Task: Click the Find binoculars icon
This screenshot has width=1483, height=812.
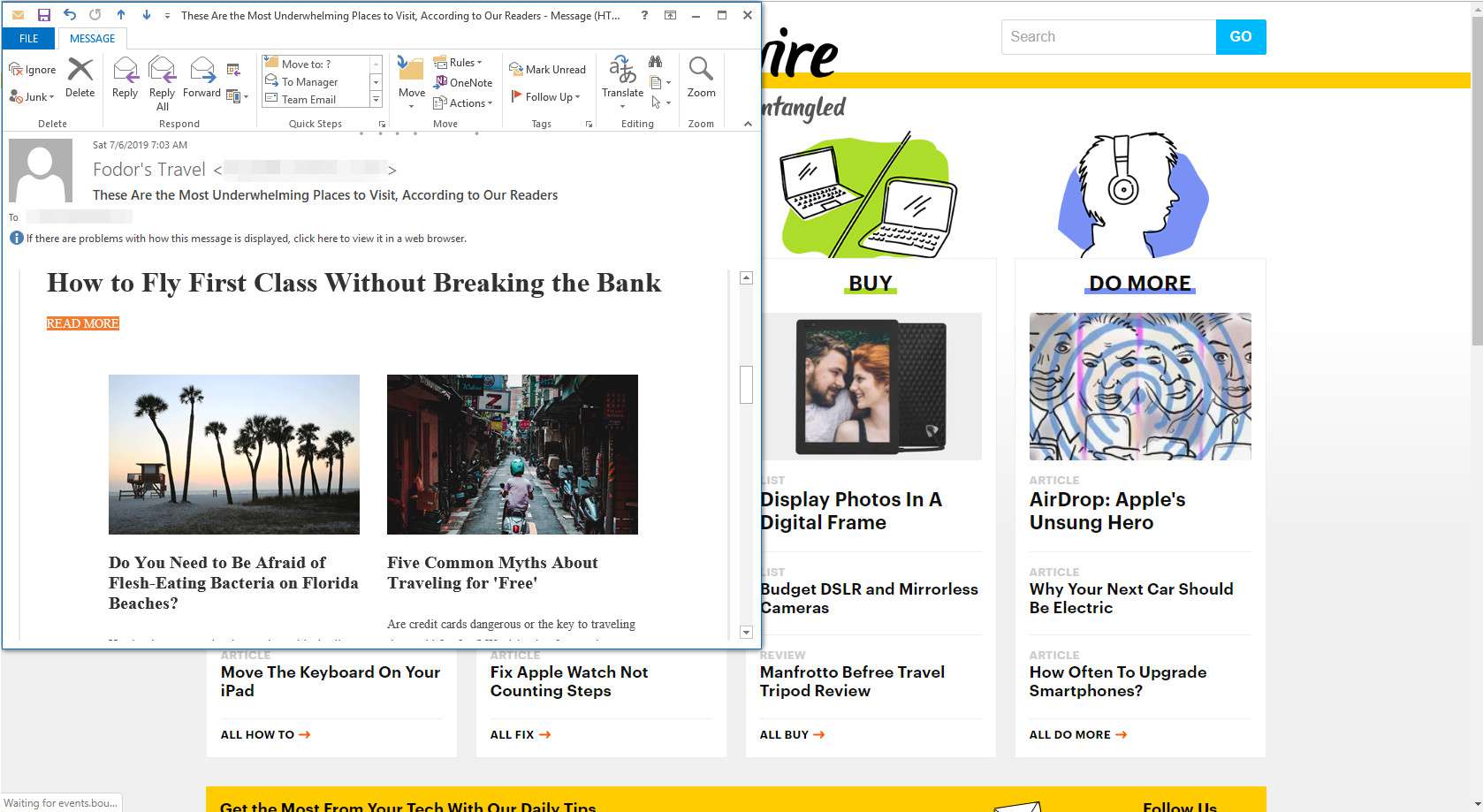Action: pos(655,62)
